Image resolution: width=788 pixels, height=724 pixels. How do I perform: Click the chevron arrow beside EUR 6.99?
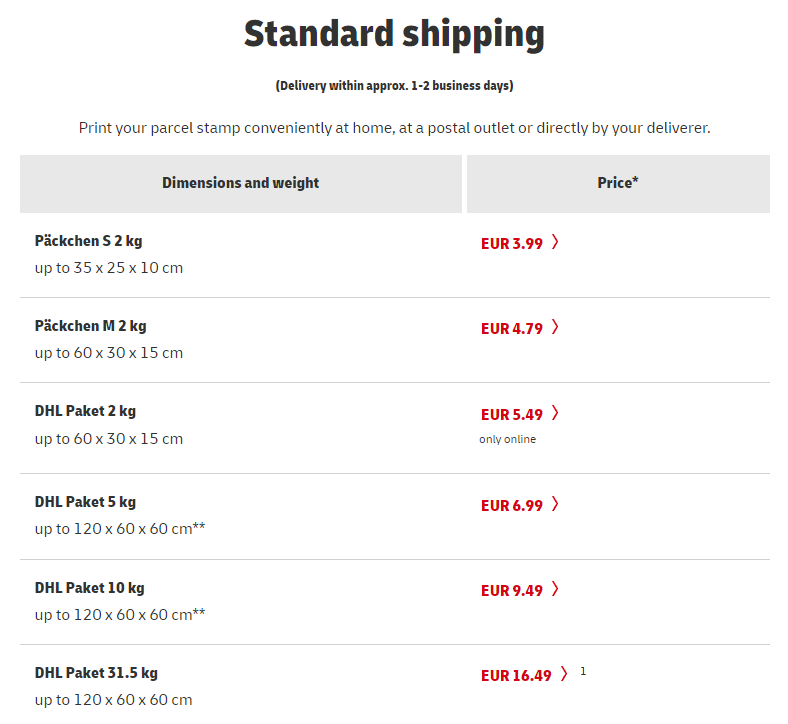coord(555,504)
